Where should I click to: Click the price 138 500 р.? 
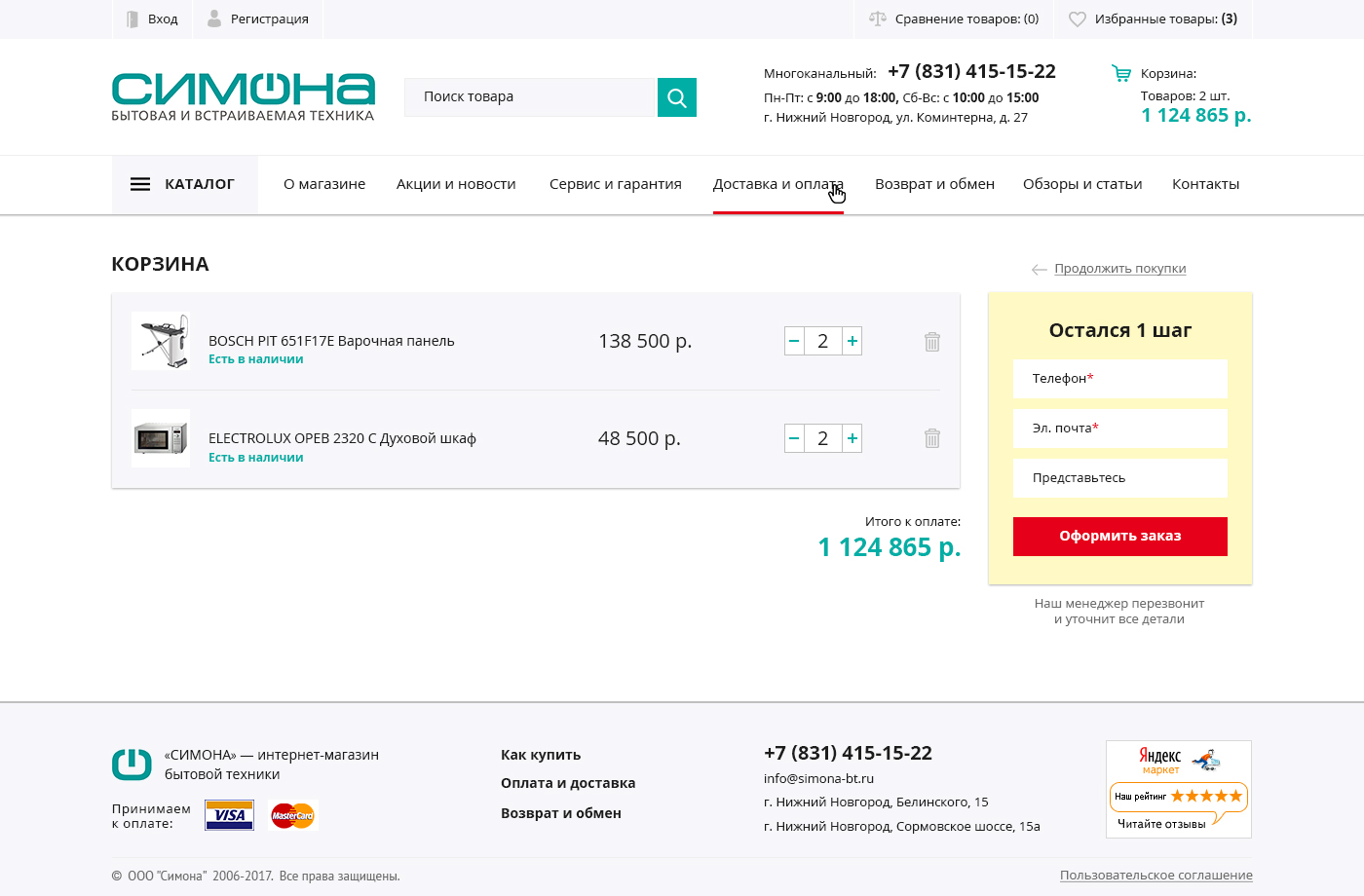(x=645, y=341)
